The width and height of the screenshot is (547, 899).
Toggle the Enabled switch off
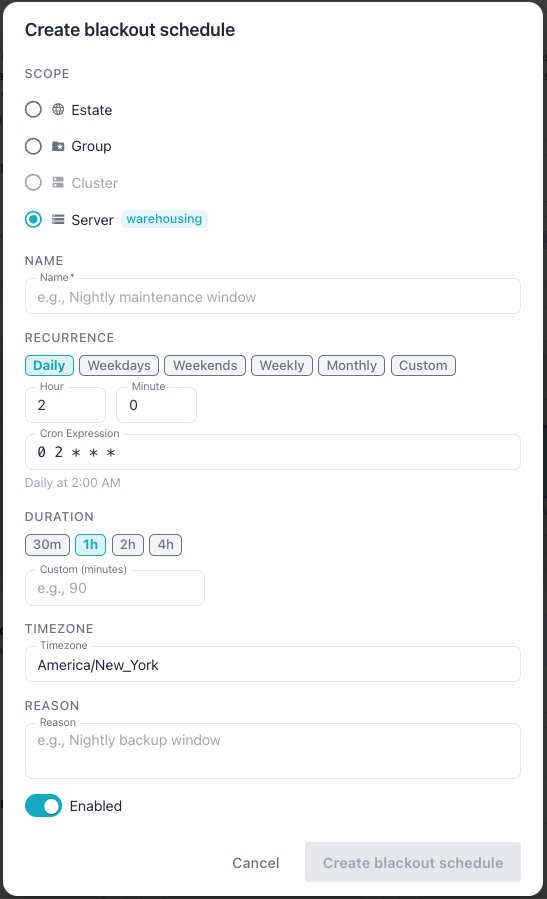(44, 806)
